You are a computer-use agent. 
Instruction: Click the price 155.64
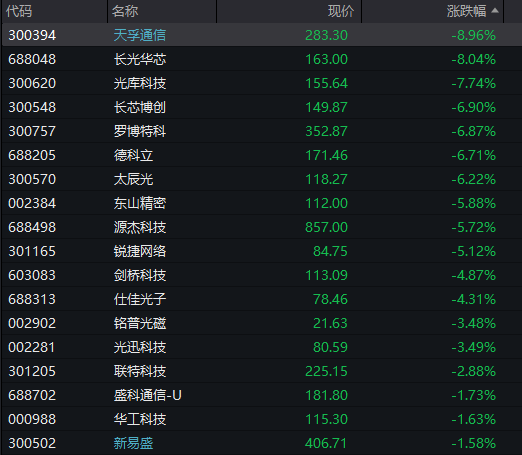[x=326, y=83]
